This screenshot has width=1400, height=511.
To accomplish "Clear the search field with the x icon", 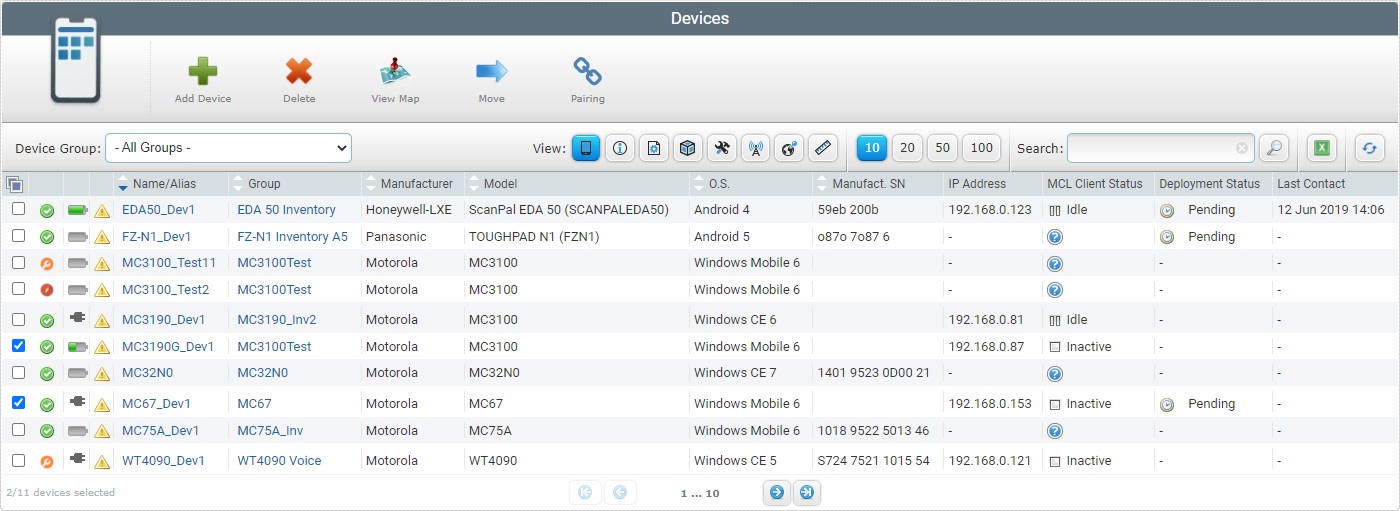I will [x=1242, y=148].
